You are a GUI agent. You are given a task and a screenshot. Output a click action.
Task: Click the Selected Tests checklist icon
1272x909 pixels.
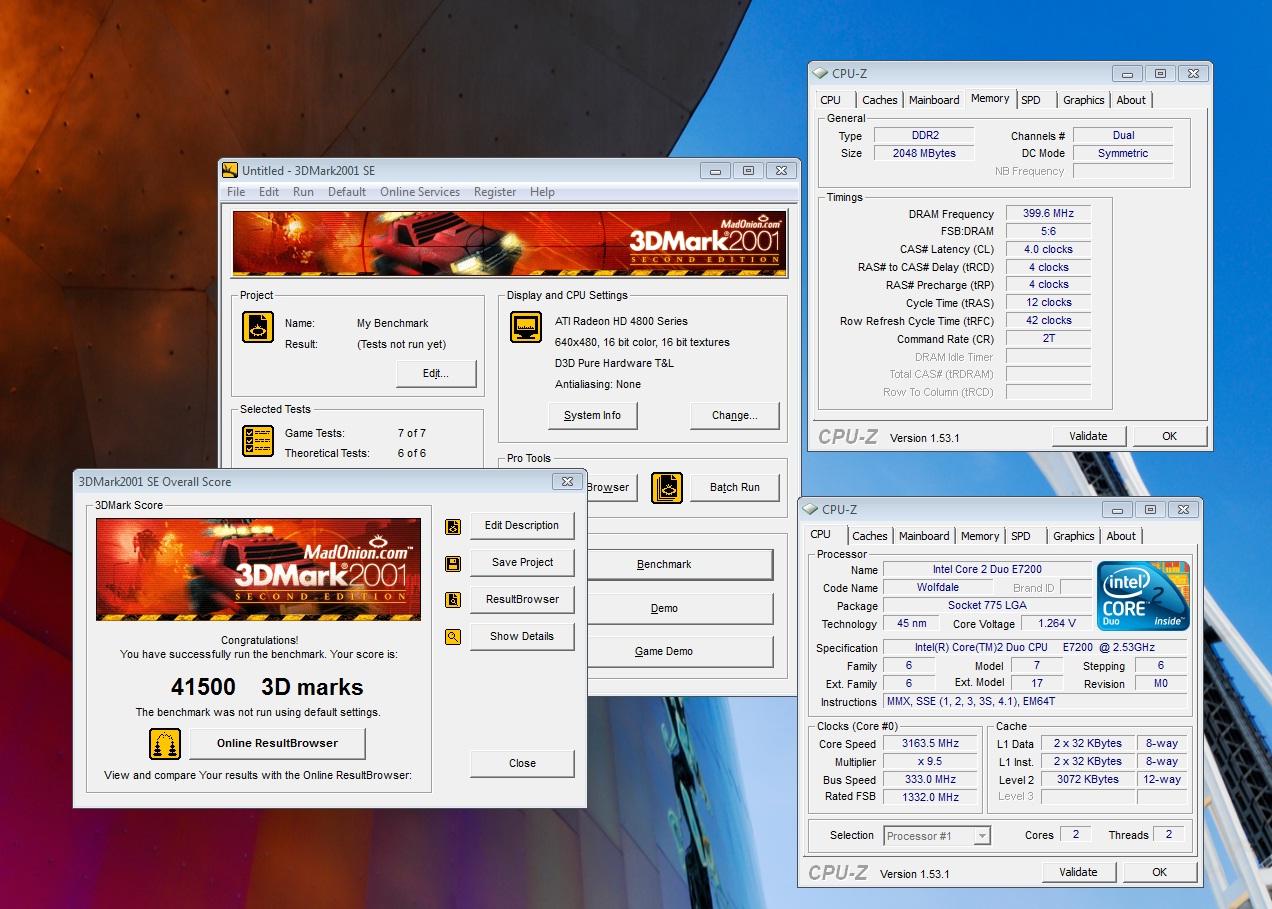[x=258, y=441]
